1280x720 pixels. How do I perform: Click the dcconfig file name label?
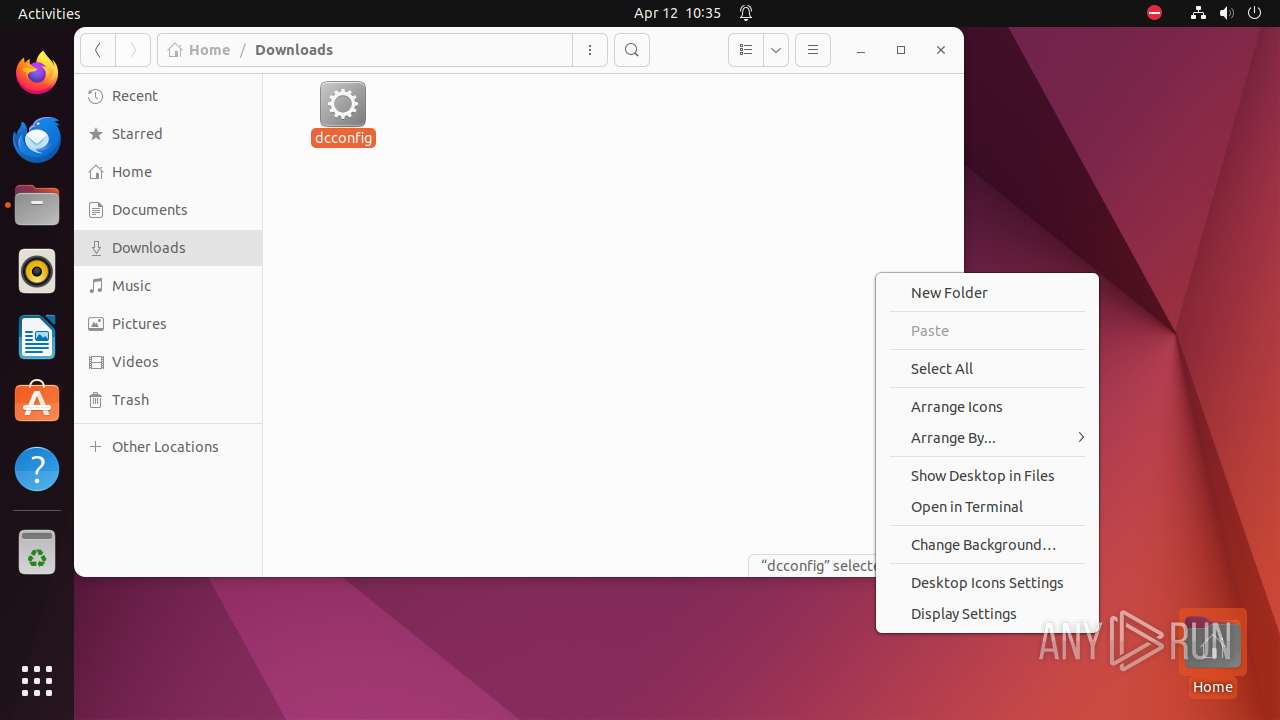tap(343, 138)
